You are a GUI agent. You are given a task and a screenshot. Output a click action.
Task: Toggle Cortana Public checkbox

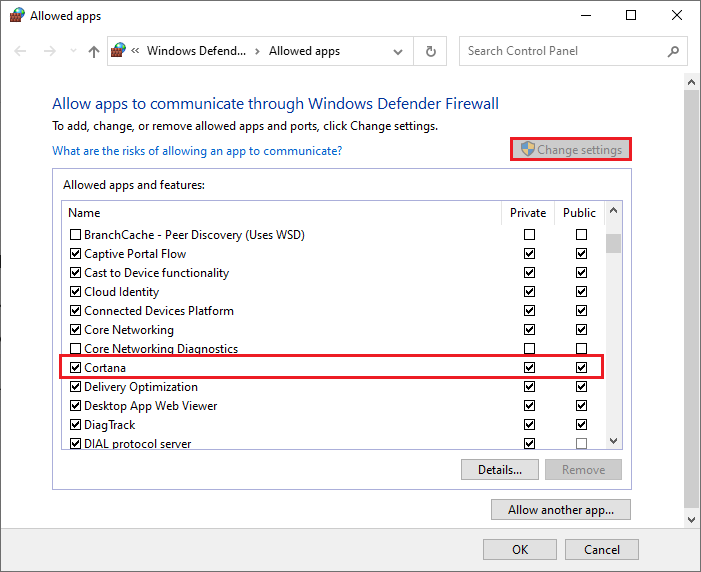[x=581, y=368]
